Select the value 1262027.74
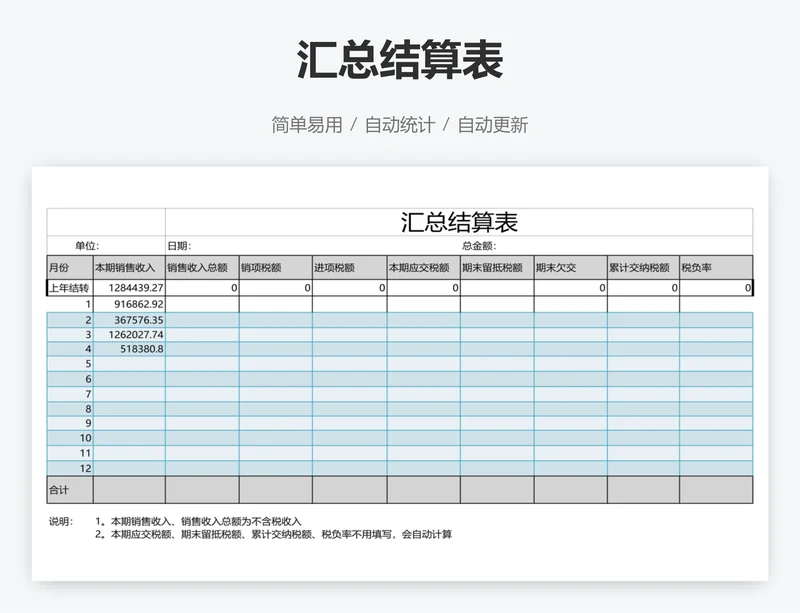 coord(136,334)
